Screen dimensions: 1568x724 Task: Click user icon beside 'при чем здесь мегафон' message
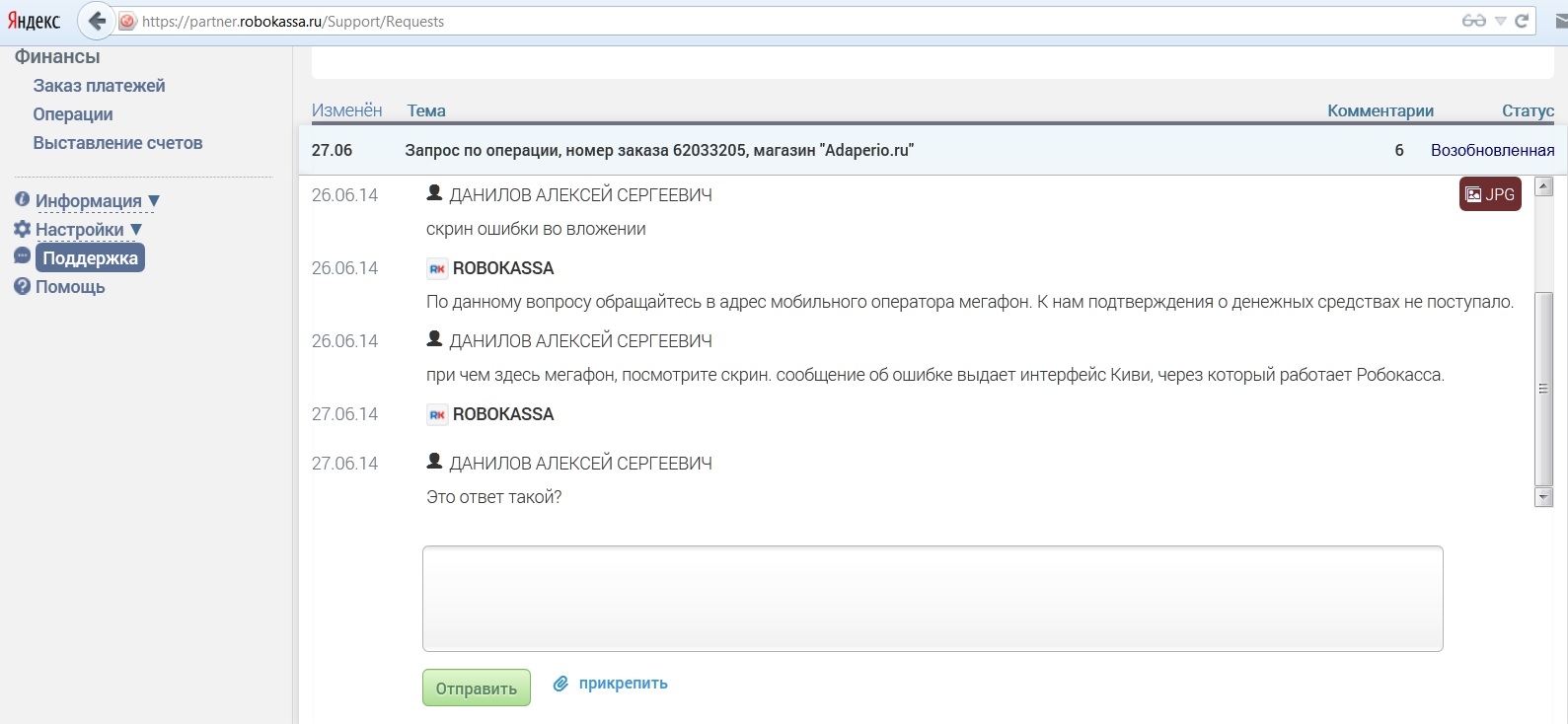(x=434, y=338)
